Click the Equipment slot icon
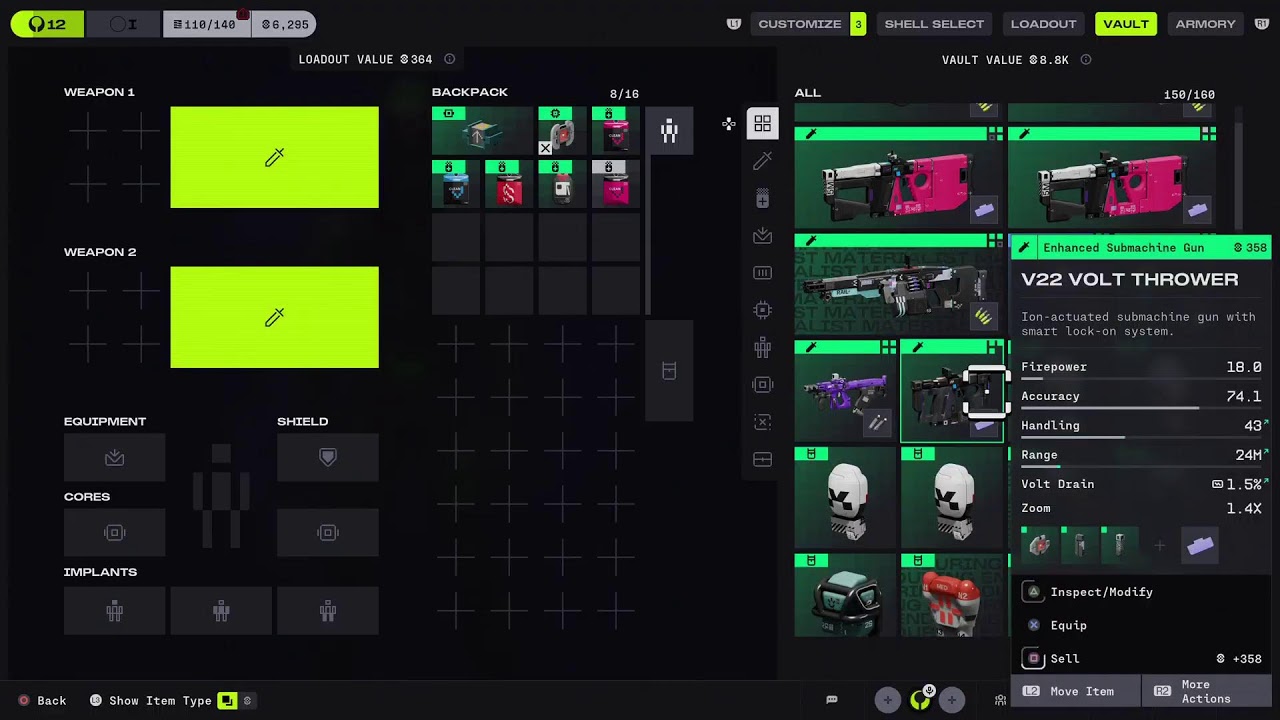Image resolution: width=1280 pixels, height=720 pixels. coord(115,457)
